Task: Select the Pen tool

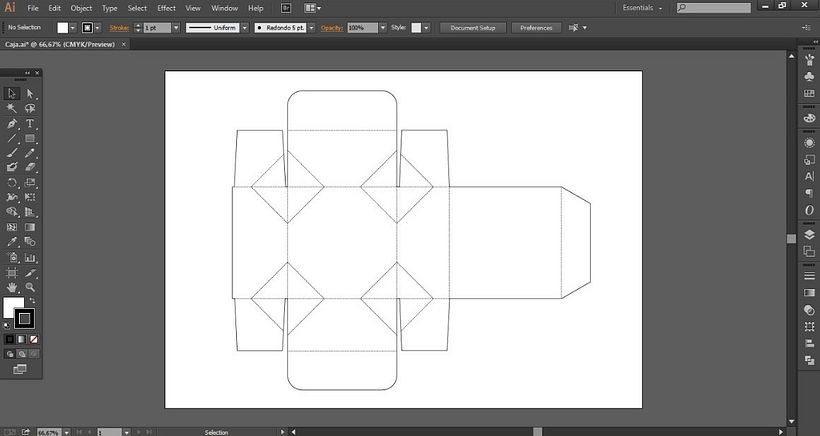Action: (12, 123)
